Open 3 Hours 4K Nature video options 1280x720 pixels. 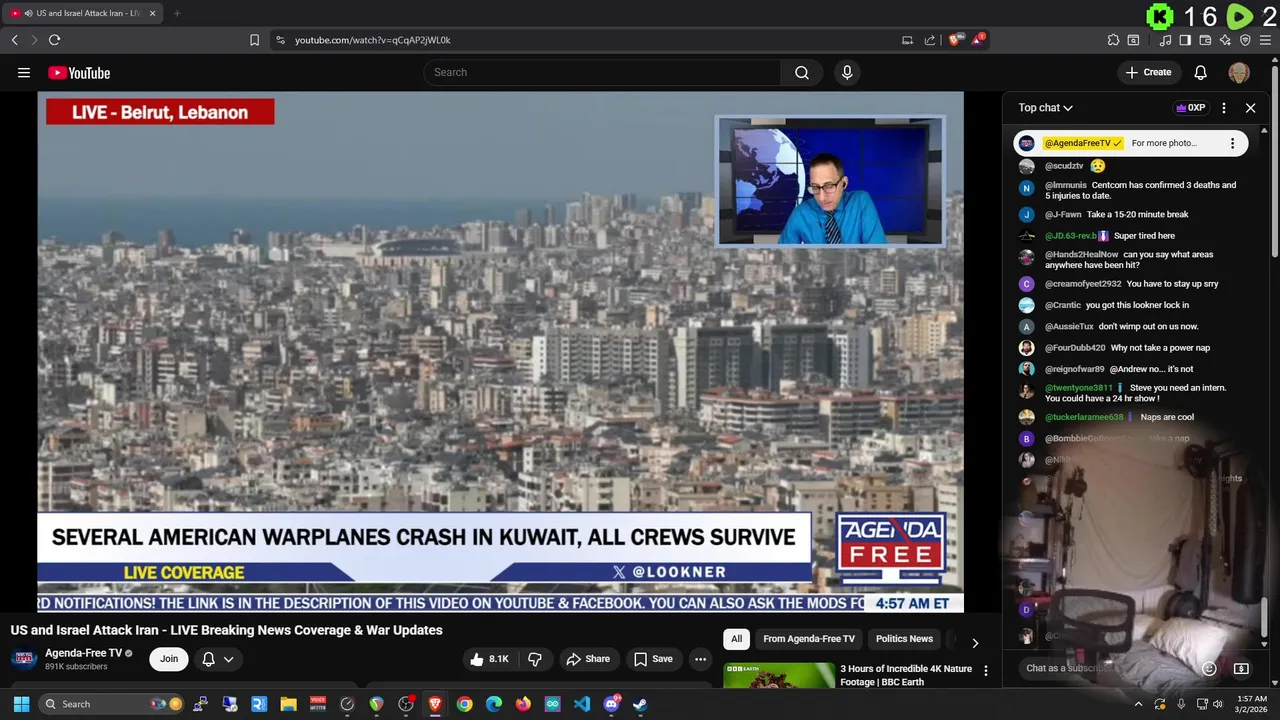pyautogui.click(x=986, y=671)
